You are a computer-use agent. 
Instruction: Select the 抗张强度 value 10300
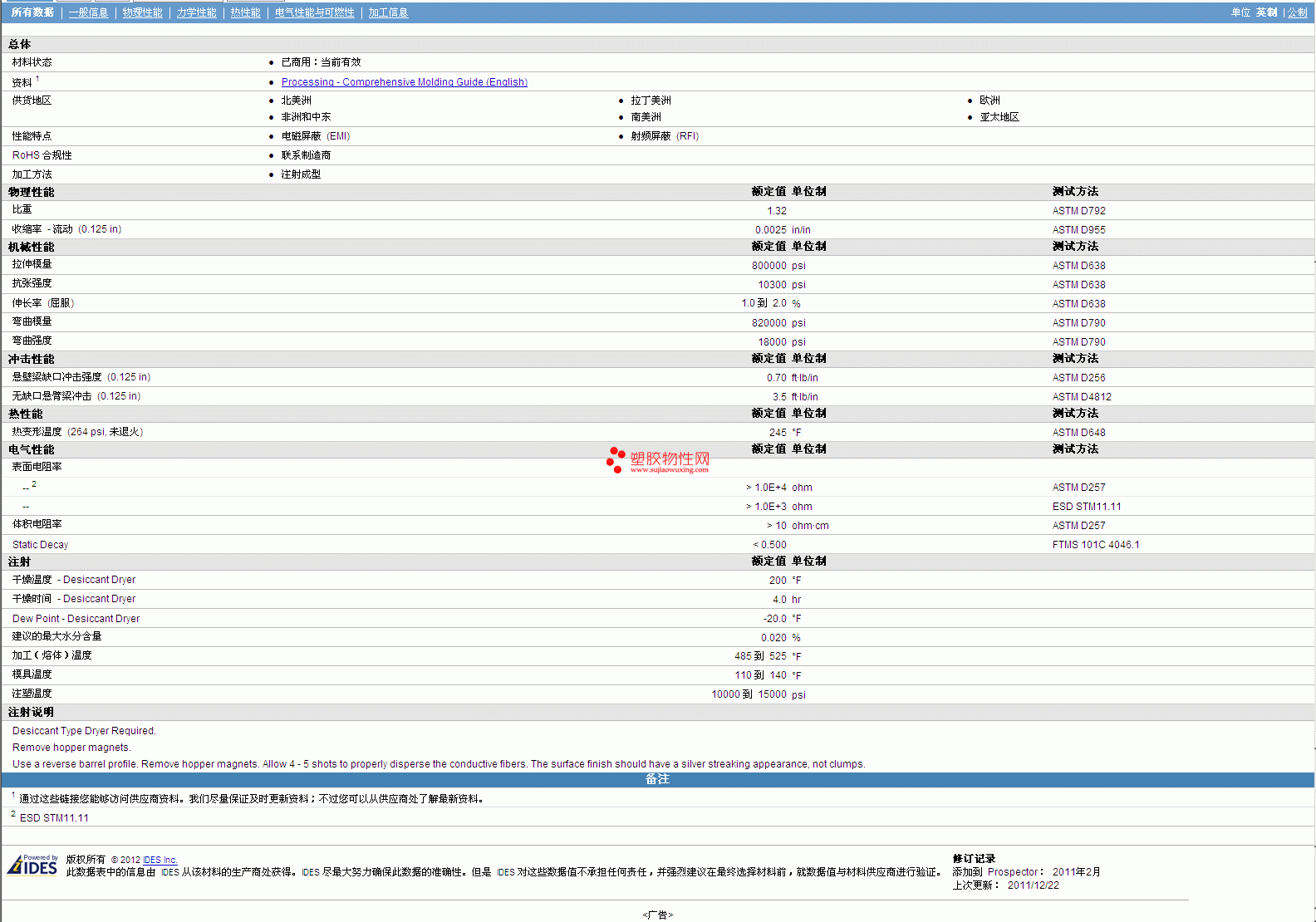[x=772, y=285]
